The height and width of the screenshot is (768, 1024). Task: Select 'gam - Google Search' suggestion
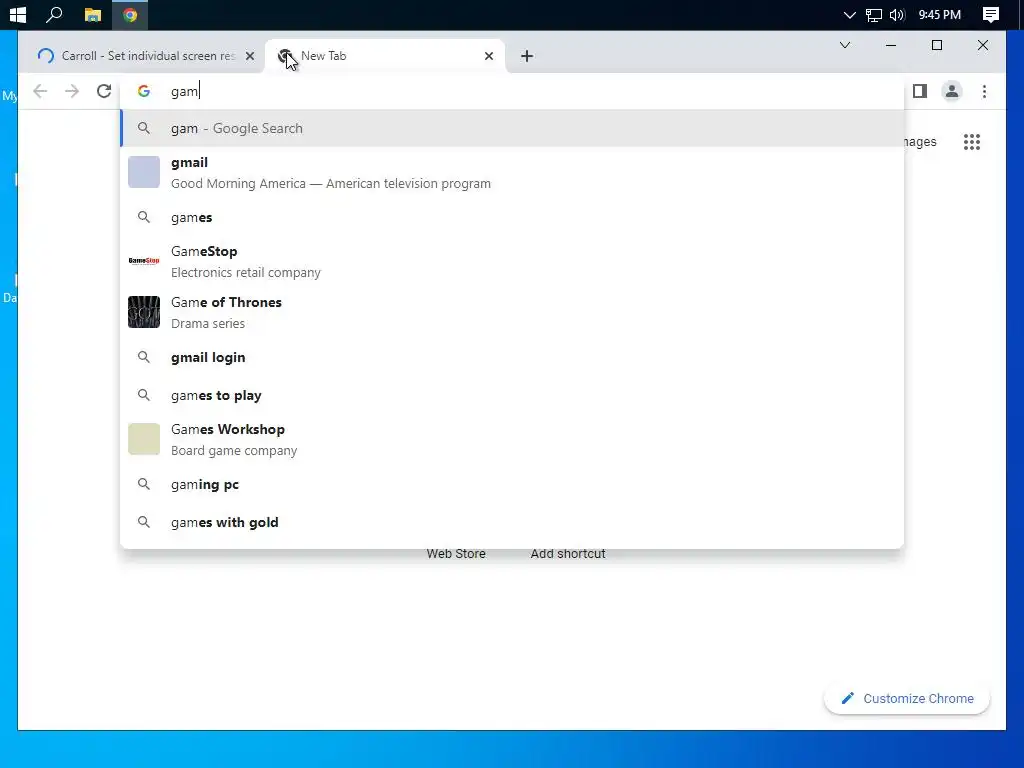coord(512,129)
